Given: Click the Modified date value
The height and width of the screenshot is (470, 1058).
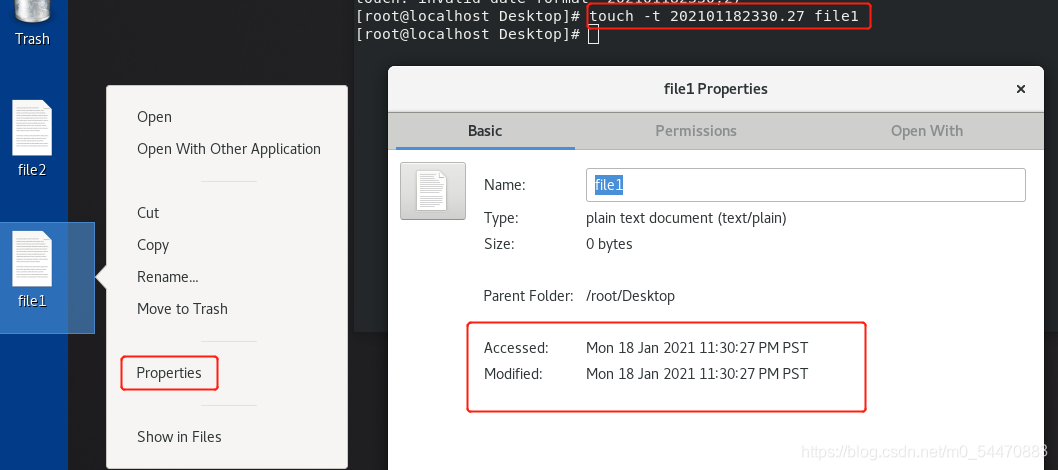Looking at the screenshot, I should [697, 374].
